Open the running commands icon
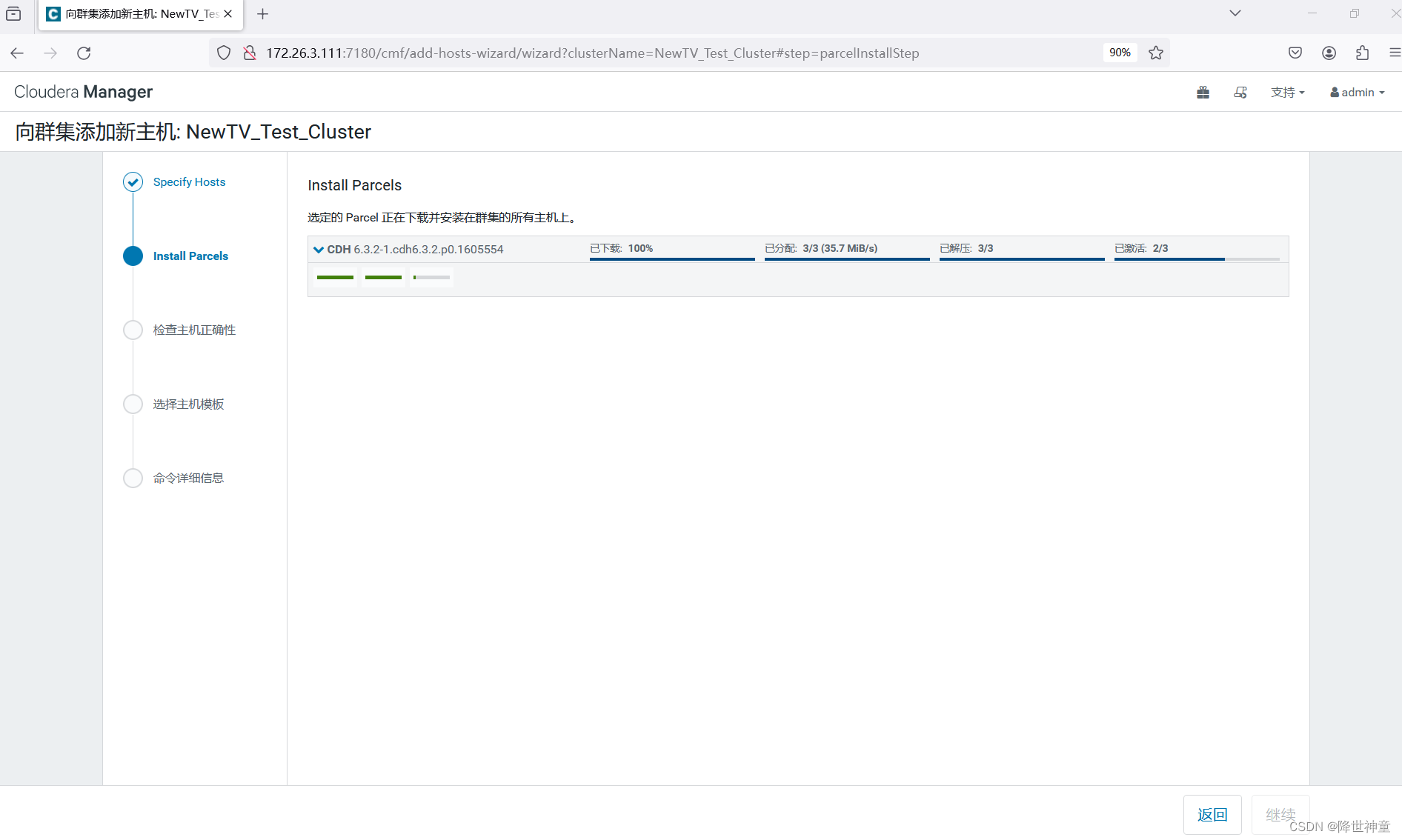Viewport: 1402px width, 840px height. (1240, 92)
